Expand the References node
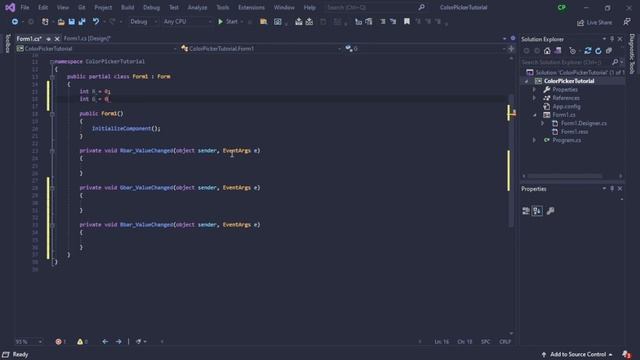Image resolution: width=640 pixels, height=360 pixels. pos(534,98)
